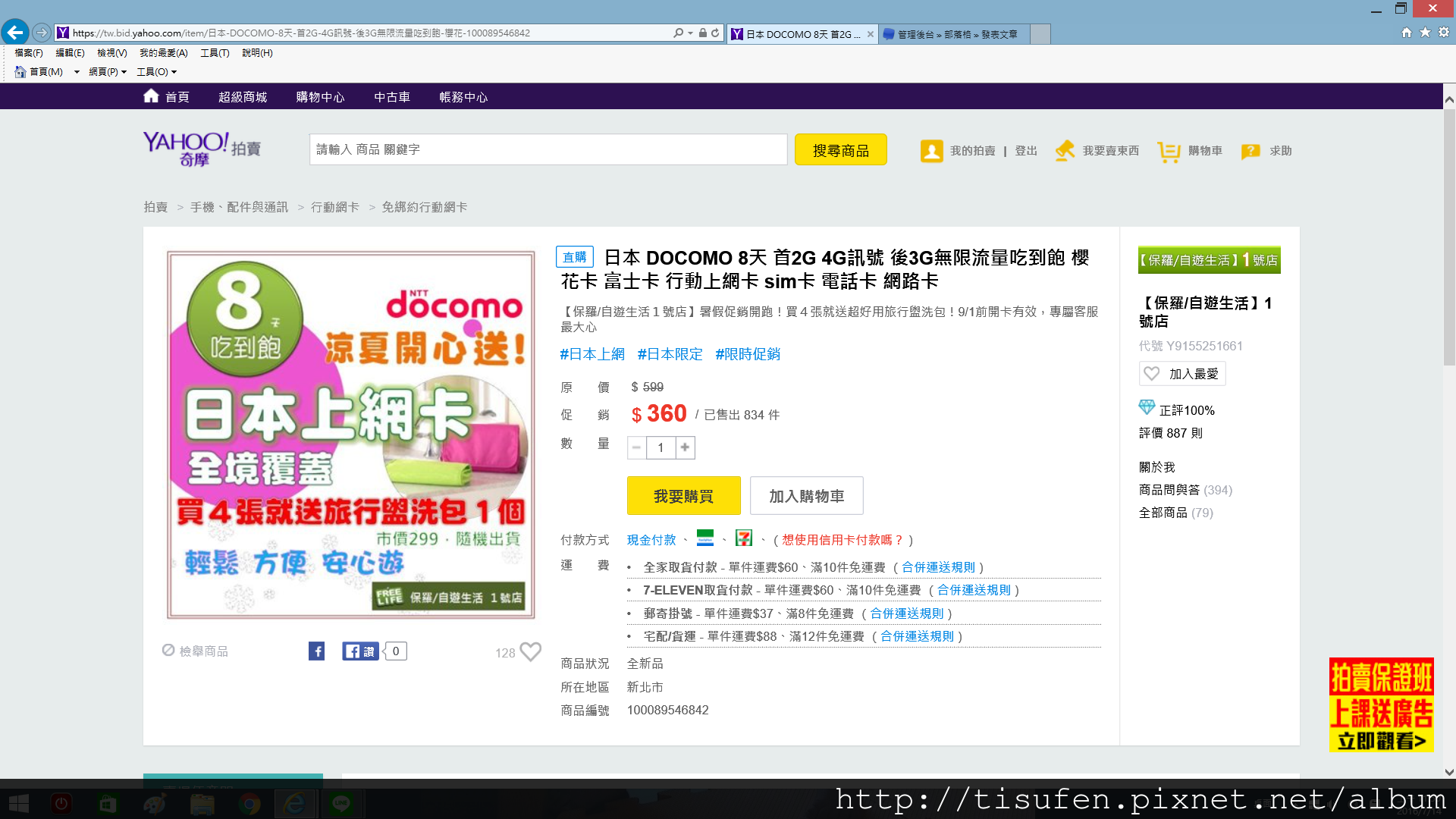Open the 檢視(V) menu
1456x819 pixels.
[111, 53]
